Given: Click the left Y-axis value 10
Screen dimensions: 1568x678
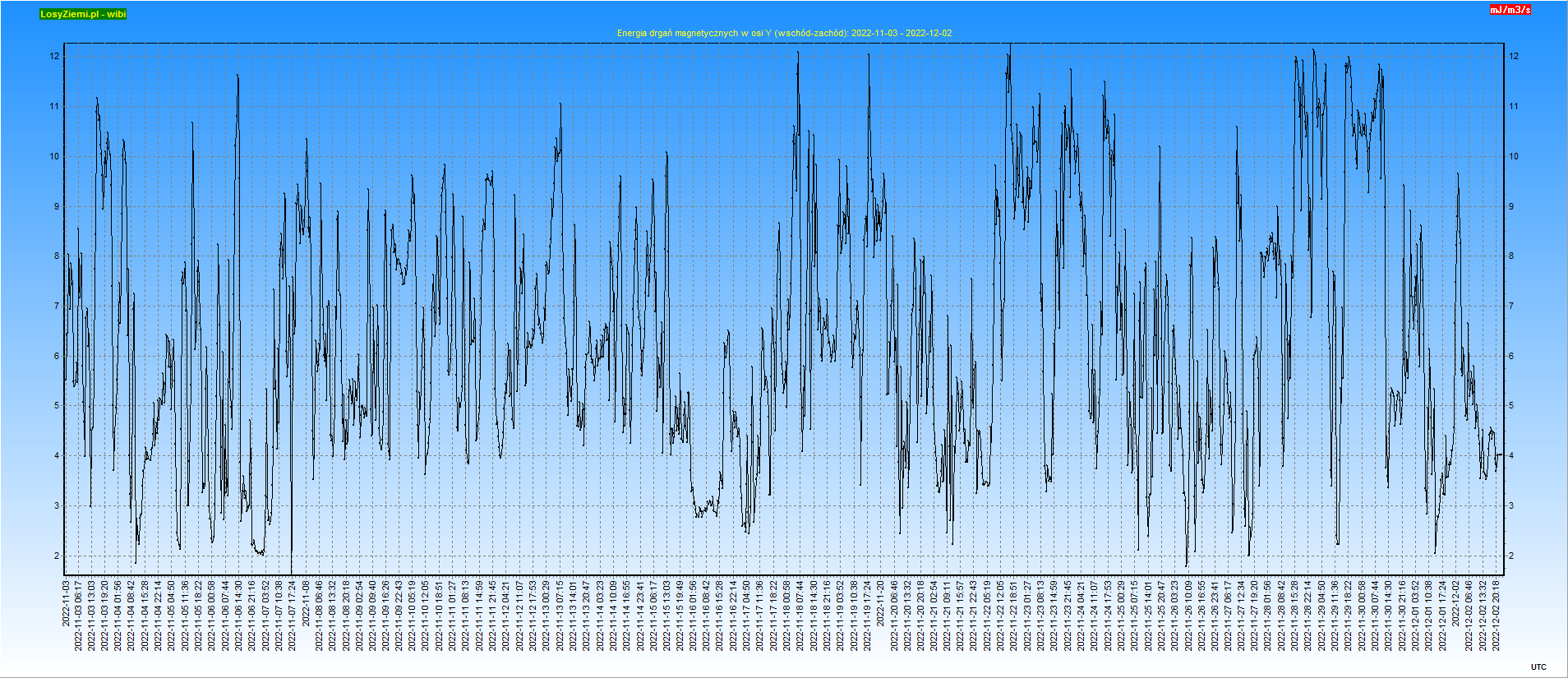Looking at the screenshot, I should [54, 156].
